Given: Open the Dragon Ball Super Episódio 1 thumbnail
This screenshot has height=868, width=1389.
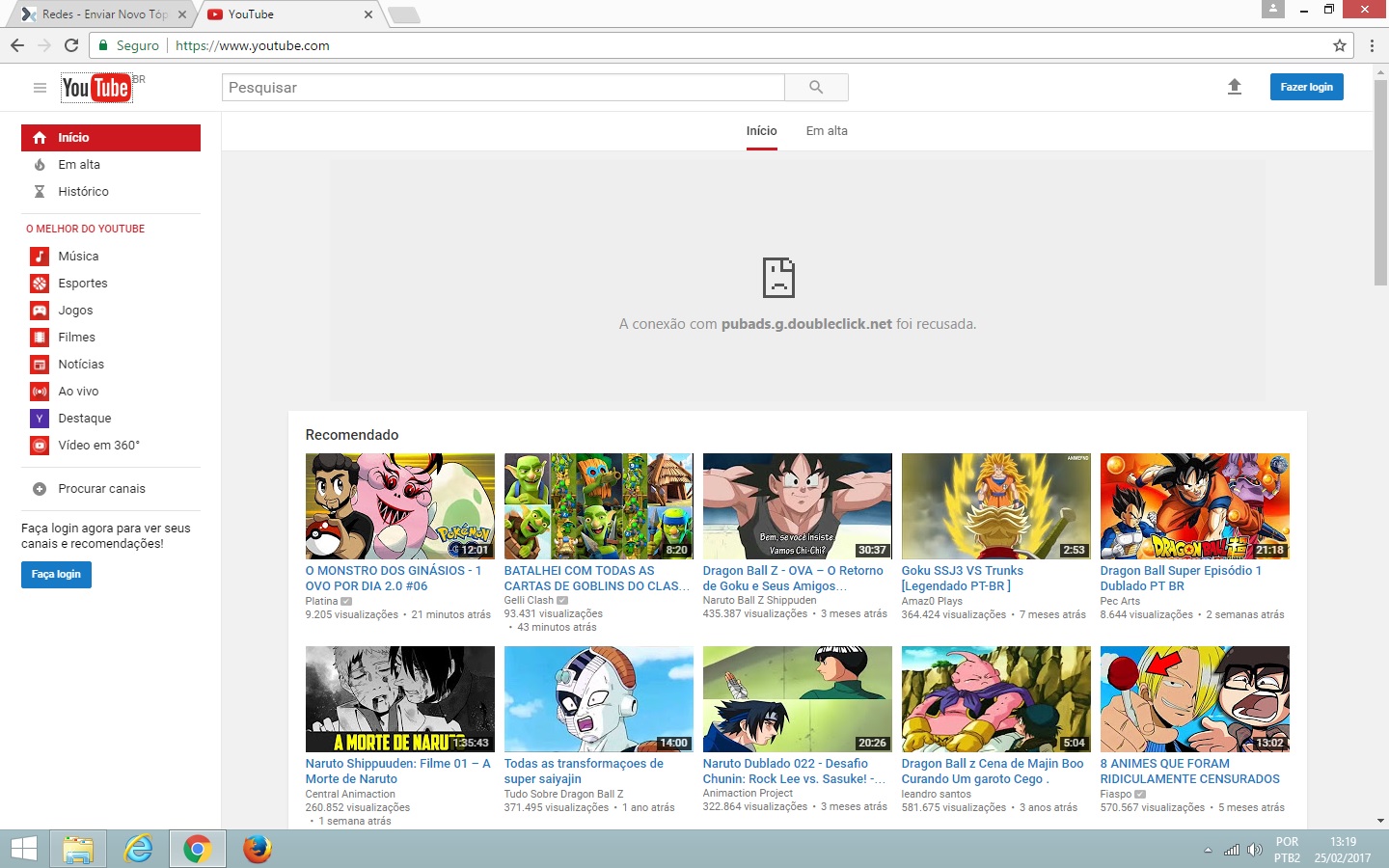Looking at the screenshot, I should click(x=1194, y=506).
